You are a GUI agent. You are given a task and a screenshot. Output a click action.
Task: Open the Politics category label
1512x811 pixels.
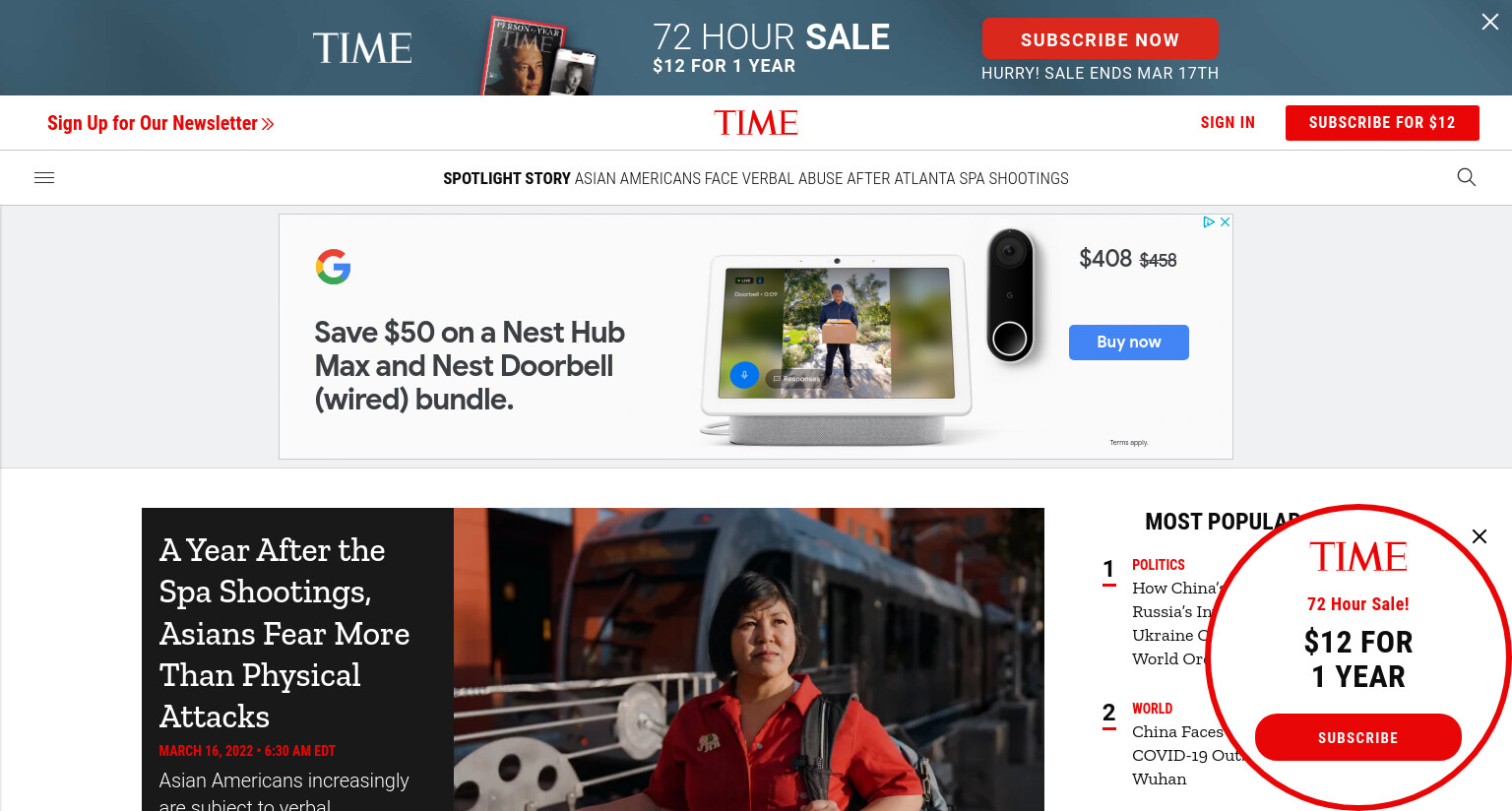[1159, 565]
